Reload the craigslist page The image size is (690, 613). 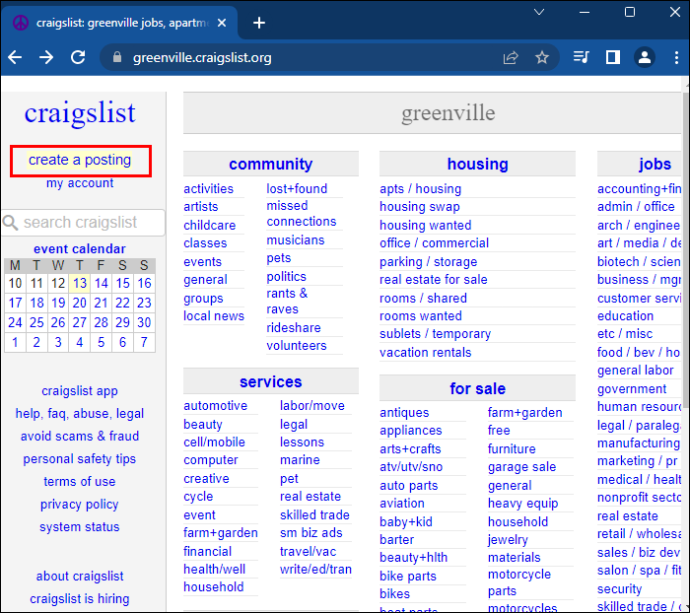click(x=78, y=57)
